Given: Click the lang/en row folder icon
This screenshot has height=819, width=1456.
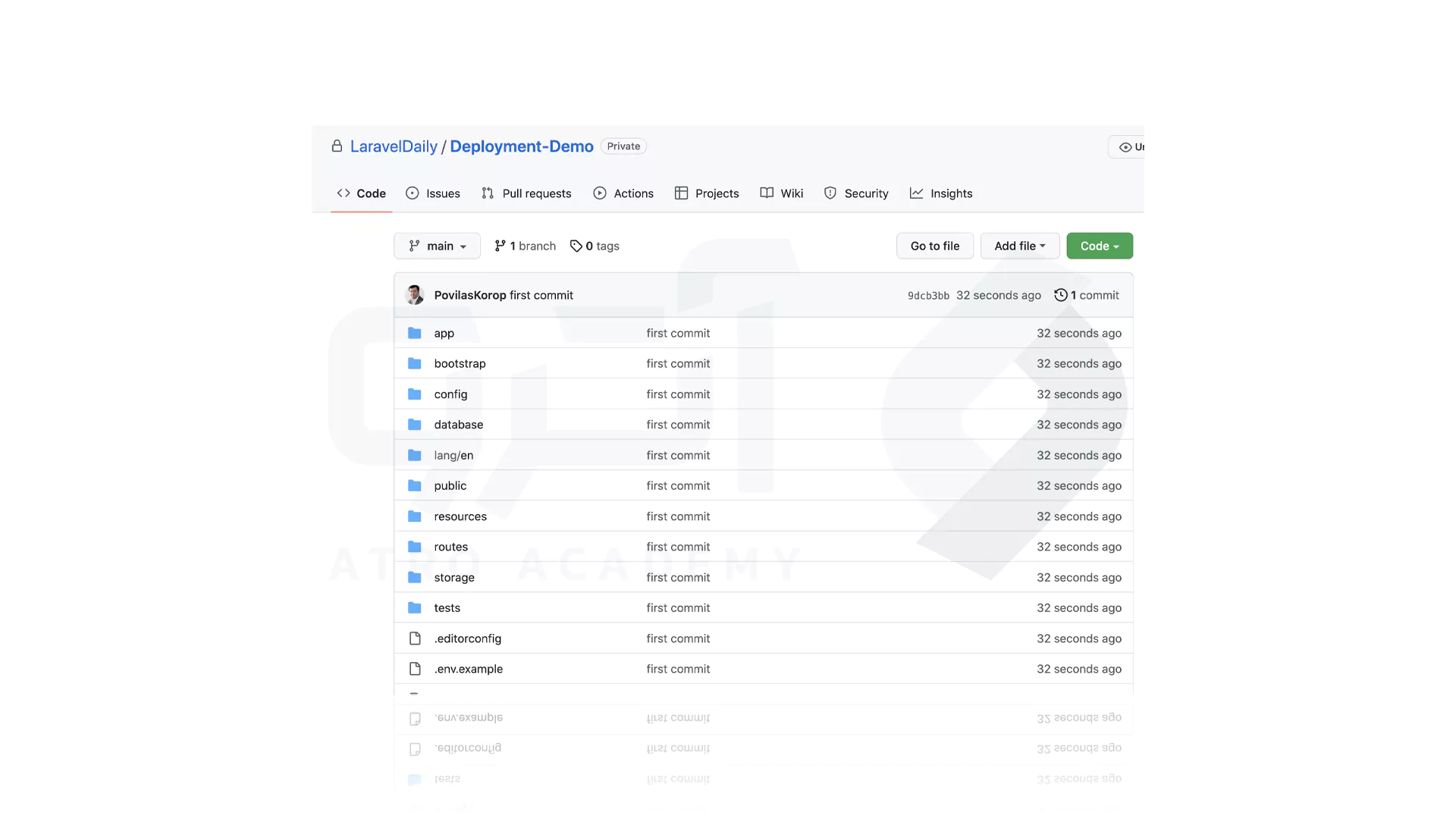Looking at the screenshot, I should point(415,455).
